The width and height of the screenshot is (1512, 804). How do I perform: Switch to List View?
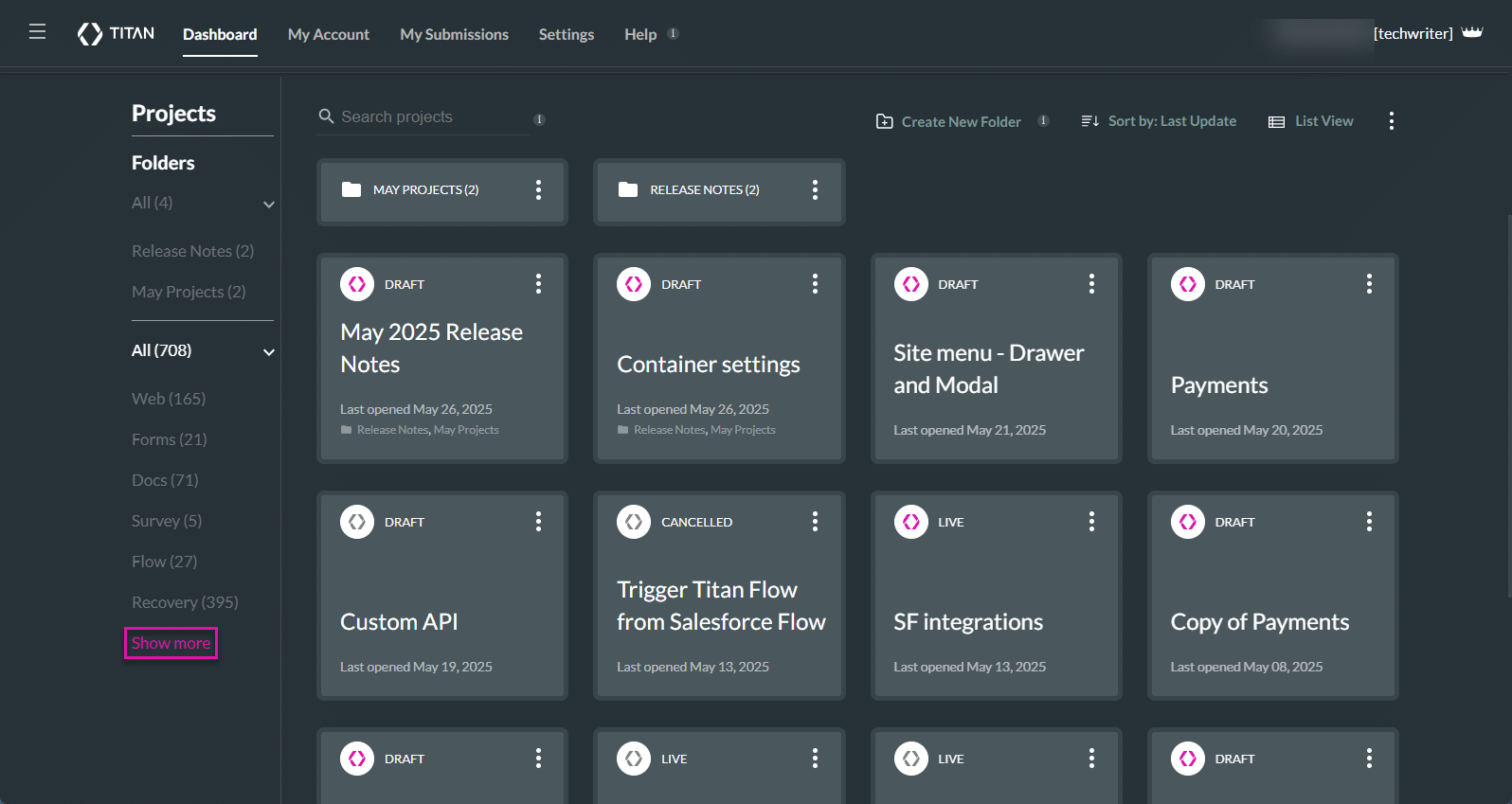[1311, 121]
